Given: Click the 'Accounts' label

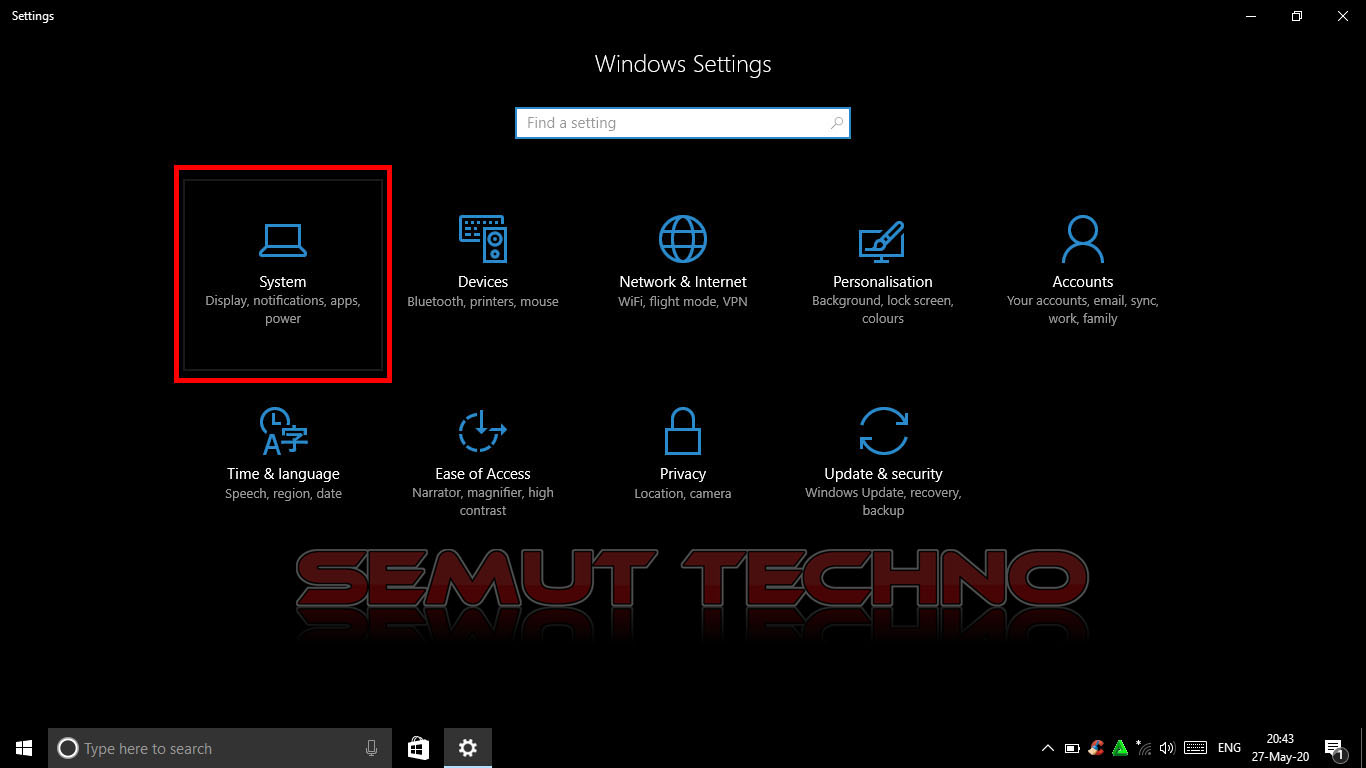Looking at the screenshot, I should click(x=1082, y=282).
